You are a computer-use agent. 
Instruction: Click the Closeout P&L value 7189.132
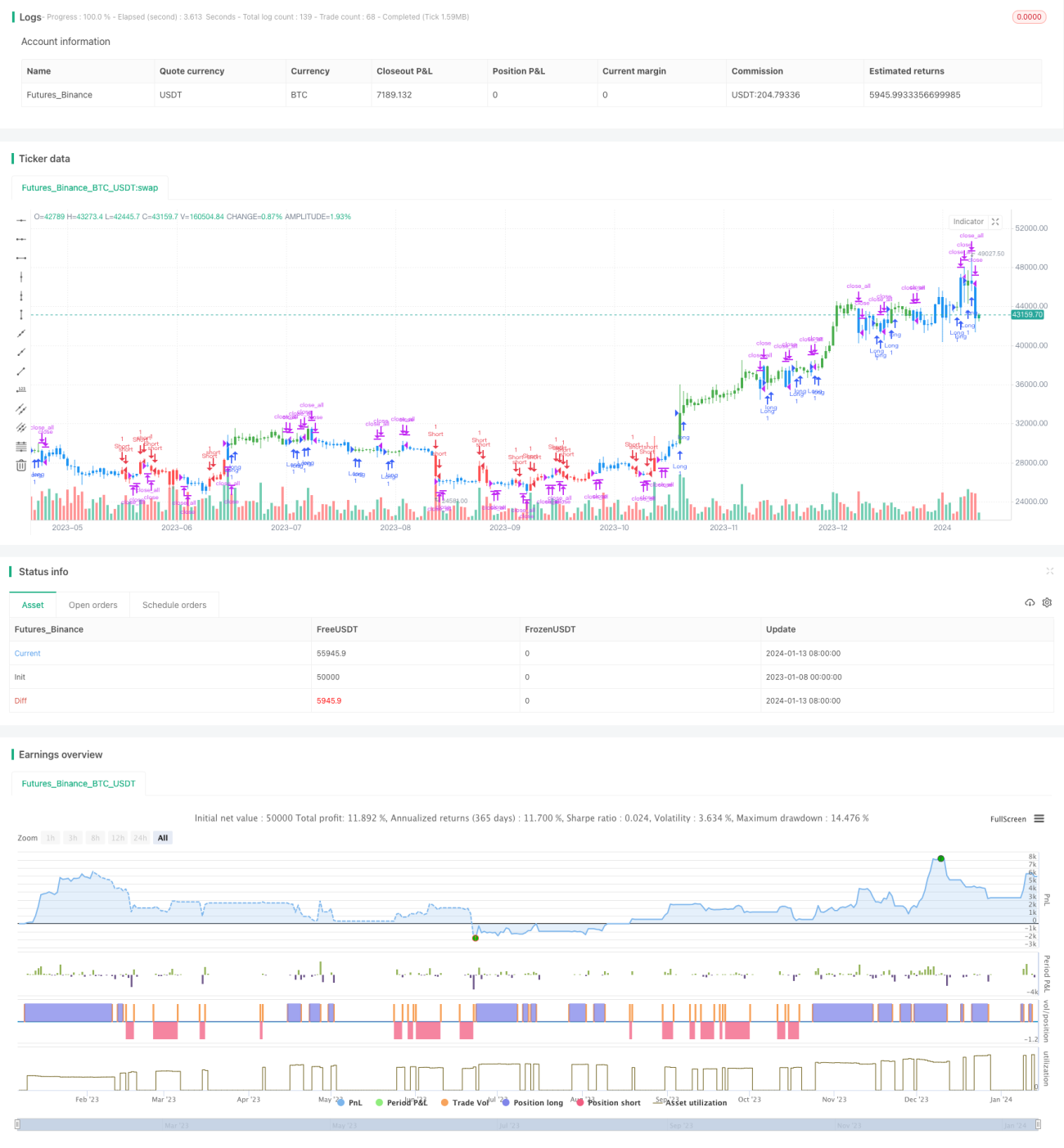point(394,95)
